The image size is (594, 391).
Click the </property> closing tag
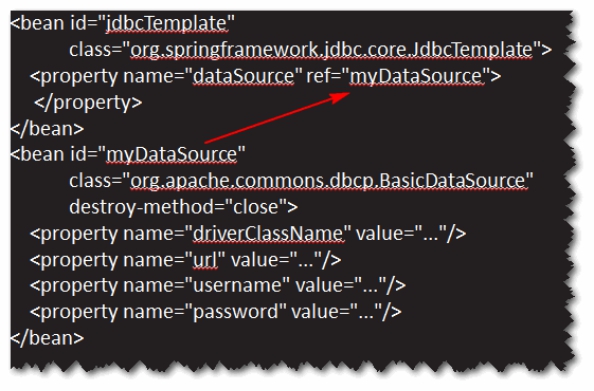(x=88, y=103)
